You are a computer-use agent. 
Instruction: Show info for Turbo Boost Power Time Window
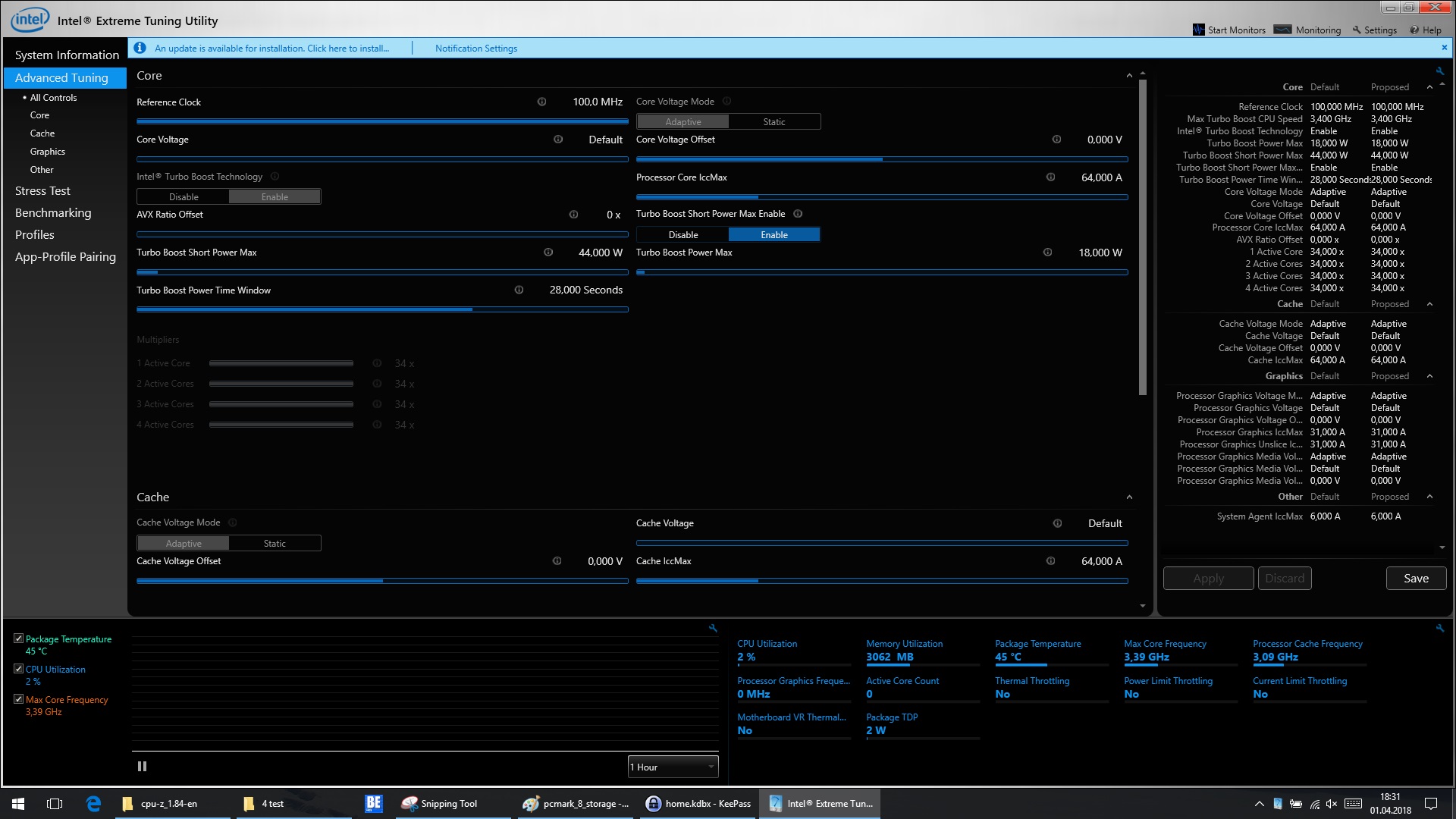tap(519, 290)
